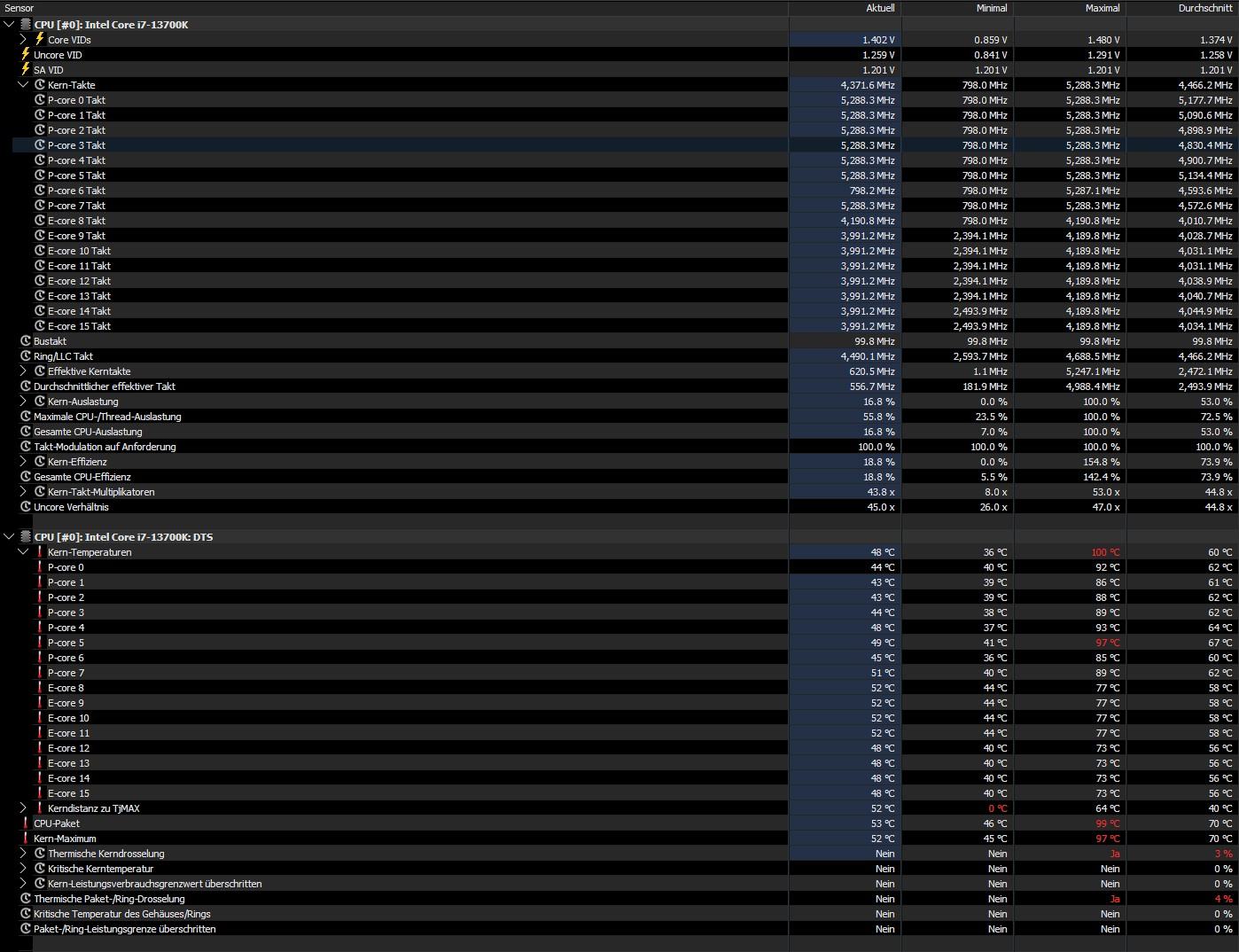
Task: Collapse the Kern-Temperaturen node
Action: tap(23, 552)
